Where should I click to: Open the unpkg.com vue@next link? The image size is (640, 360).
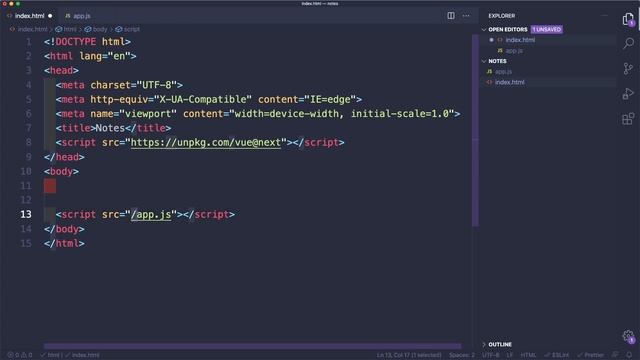click(x=206, y=142)
